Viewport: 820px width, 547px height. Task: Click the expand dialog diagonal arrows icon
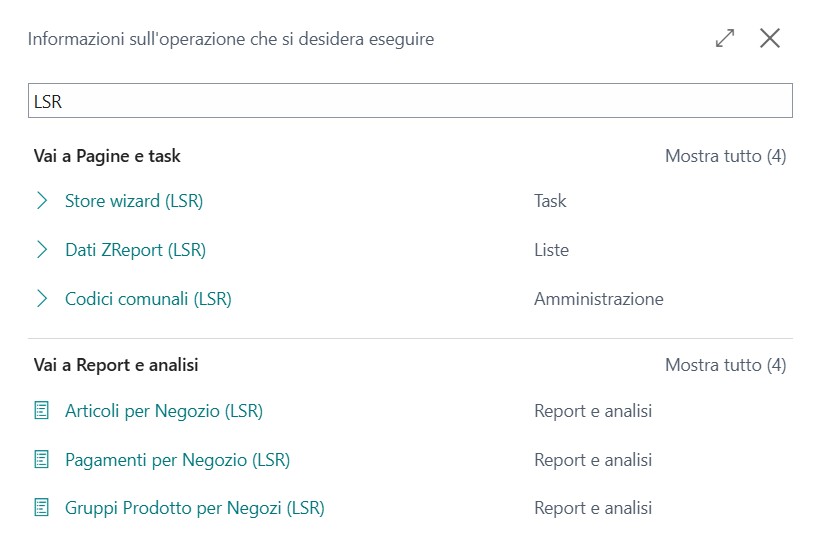[725, 39]
